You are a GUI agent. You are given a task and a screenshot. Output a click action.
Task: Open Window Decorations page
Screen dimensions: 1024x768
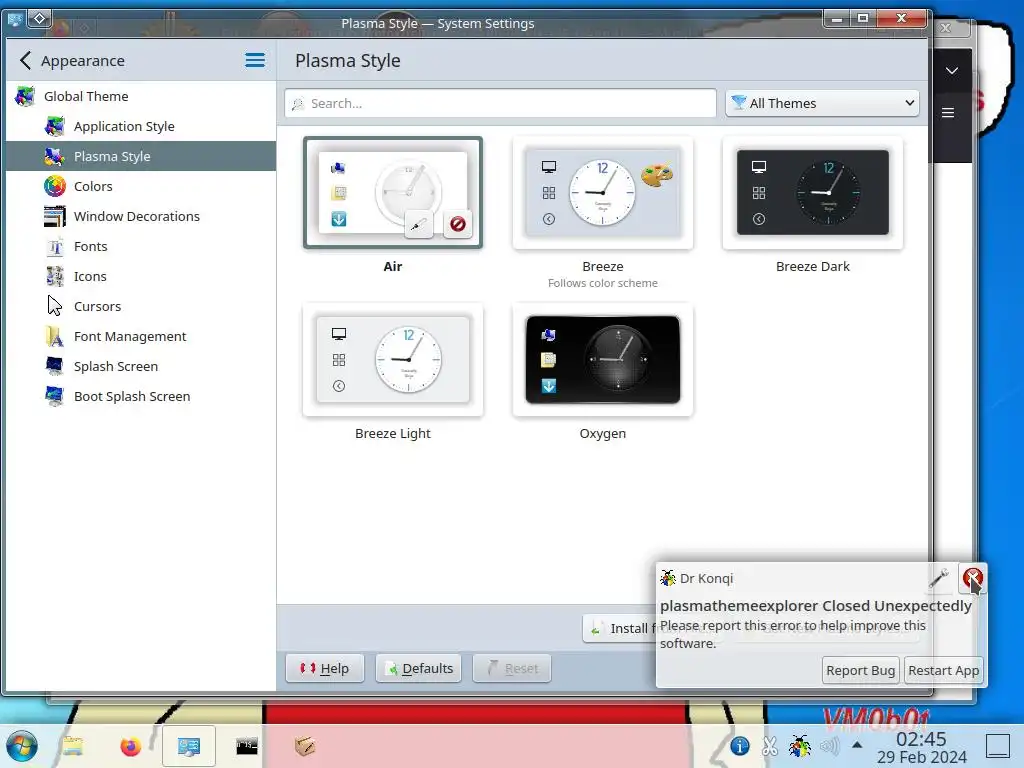pos(141,216)
